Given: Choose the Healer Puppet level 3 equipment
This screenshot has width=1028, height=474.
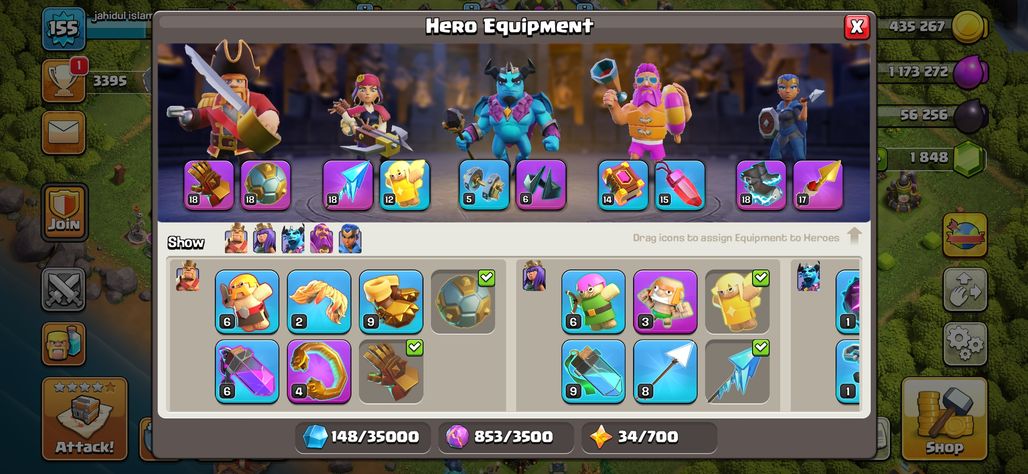Looking at the screenshot, I should (x=665, y=302).
